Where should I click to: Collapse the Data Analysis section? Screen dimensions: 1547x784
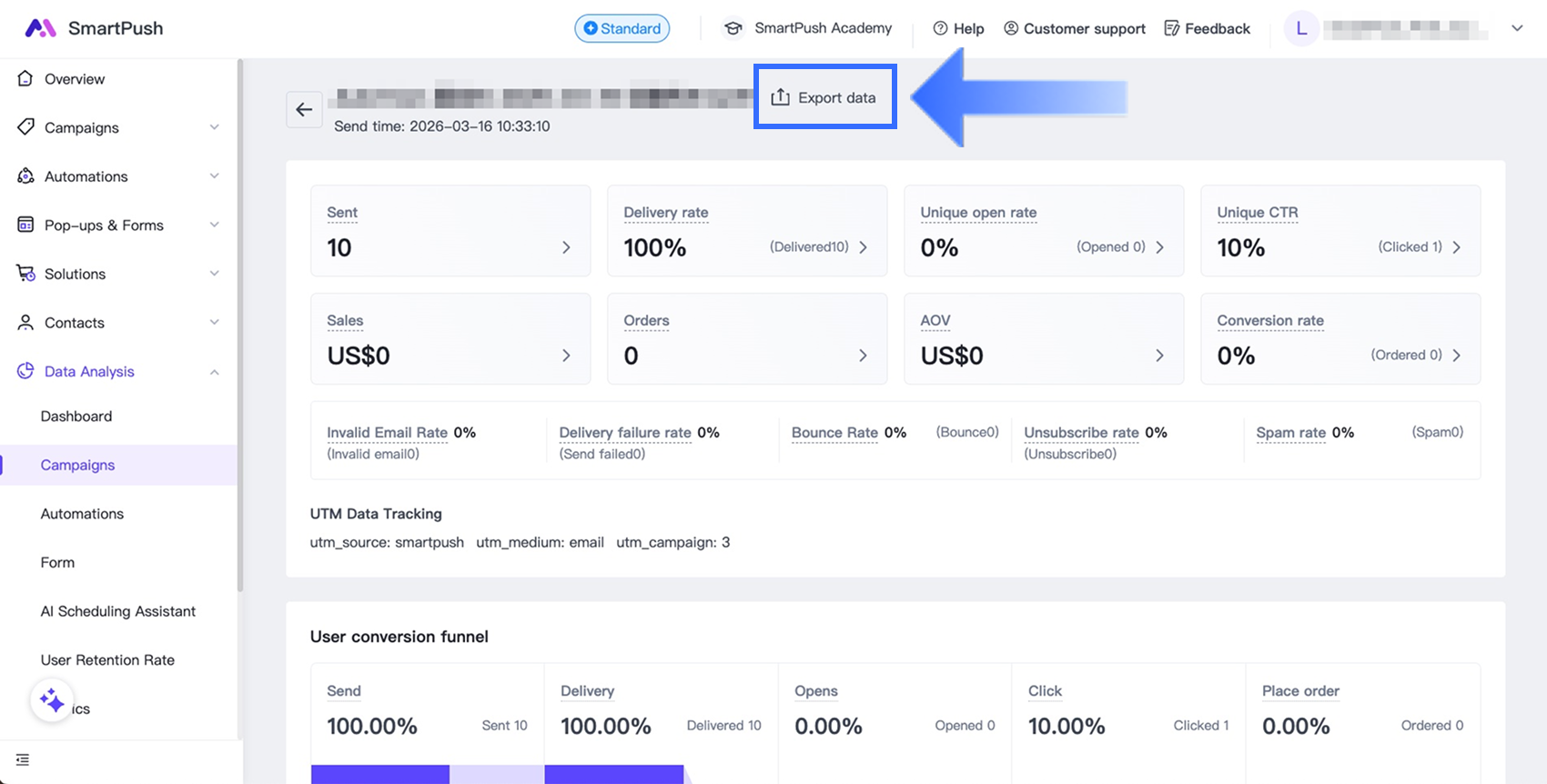pyautogui.click(x=214, y=372)
